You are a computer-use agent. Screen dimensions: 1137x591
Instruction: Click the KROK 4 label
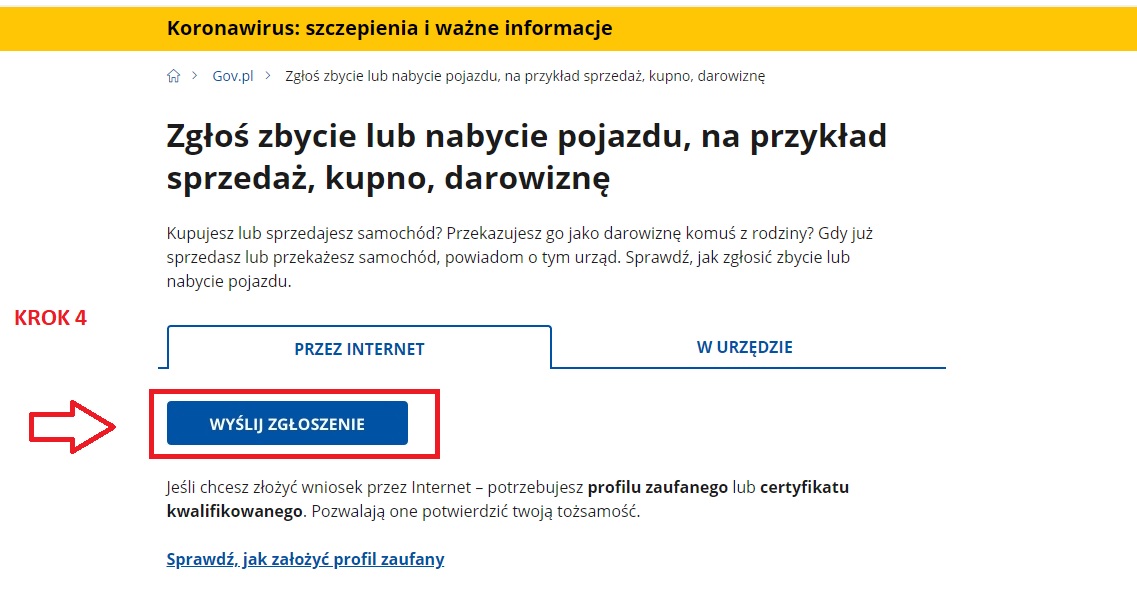[50, 318]
